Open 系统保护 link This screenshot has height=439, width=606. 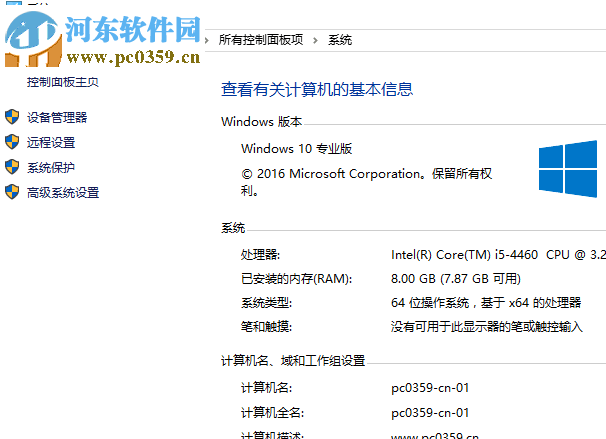[x=51, y=167]
